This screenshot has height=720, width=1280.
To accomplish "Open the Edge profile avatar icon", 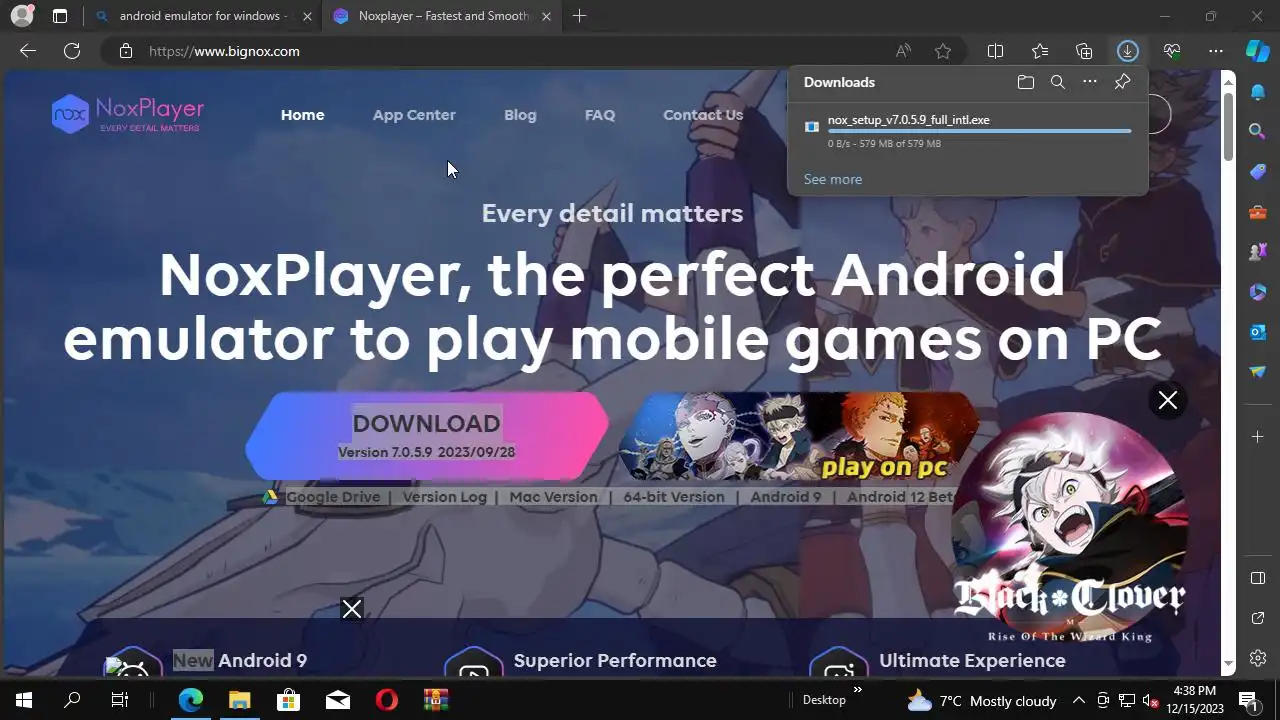I will [21, 16].
